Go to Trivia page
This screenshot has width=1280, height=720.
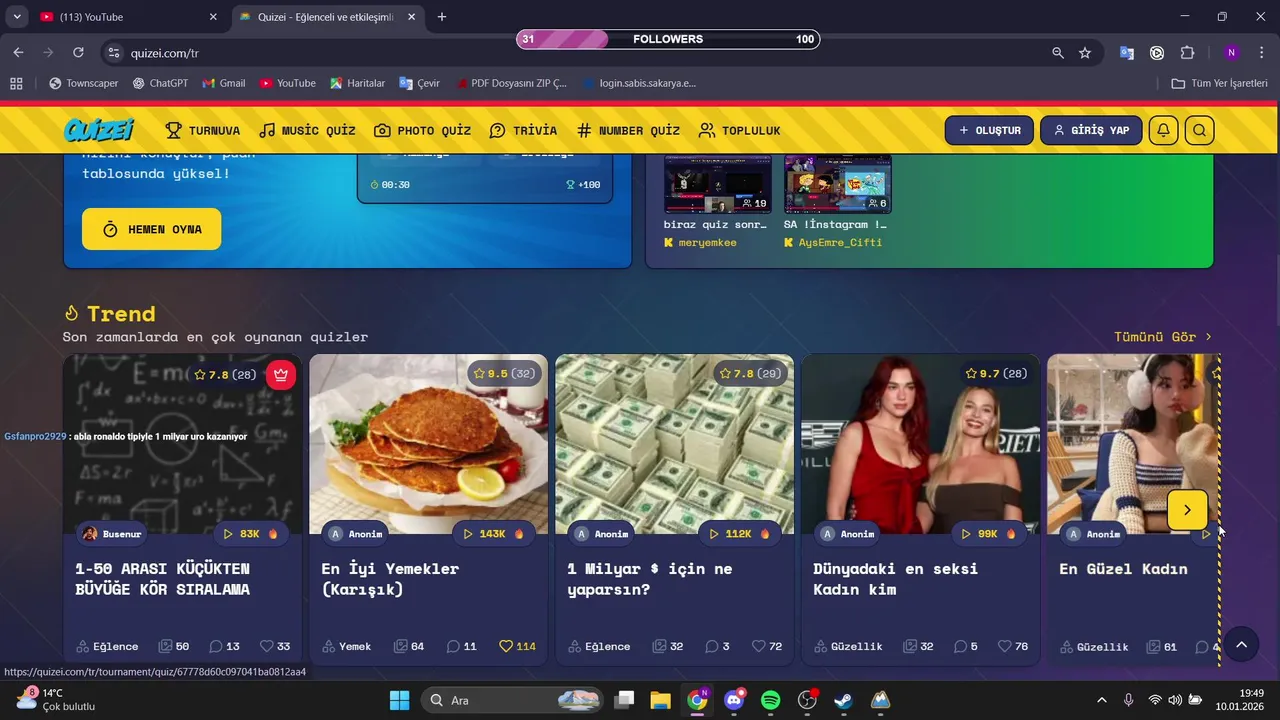pos(523,131)
